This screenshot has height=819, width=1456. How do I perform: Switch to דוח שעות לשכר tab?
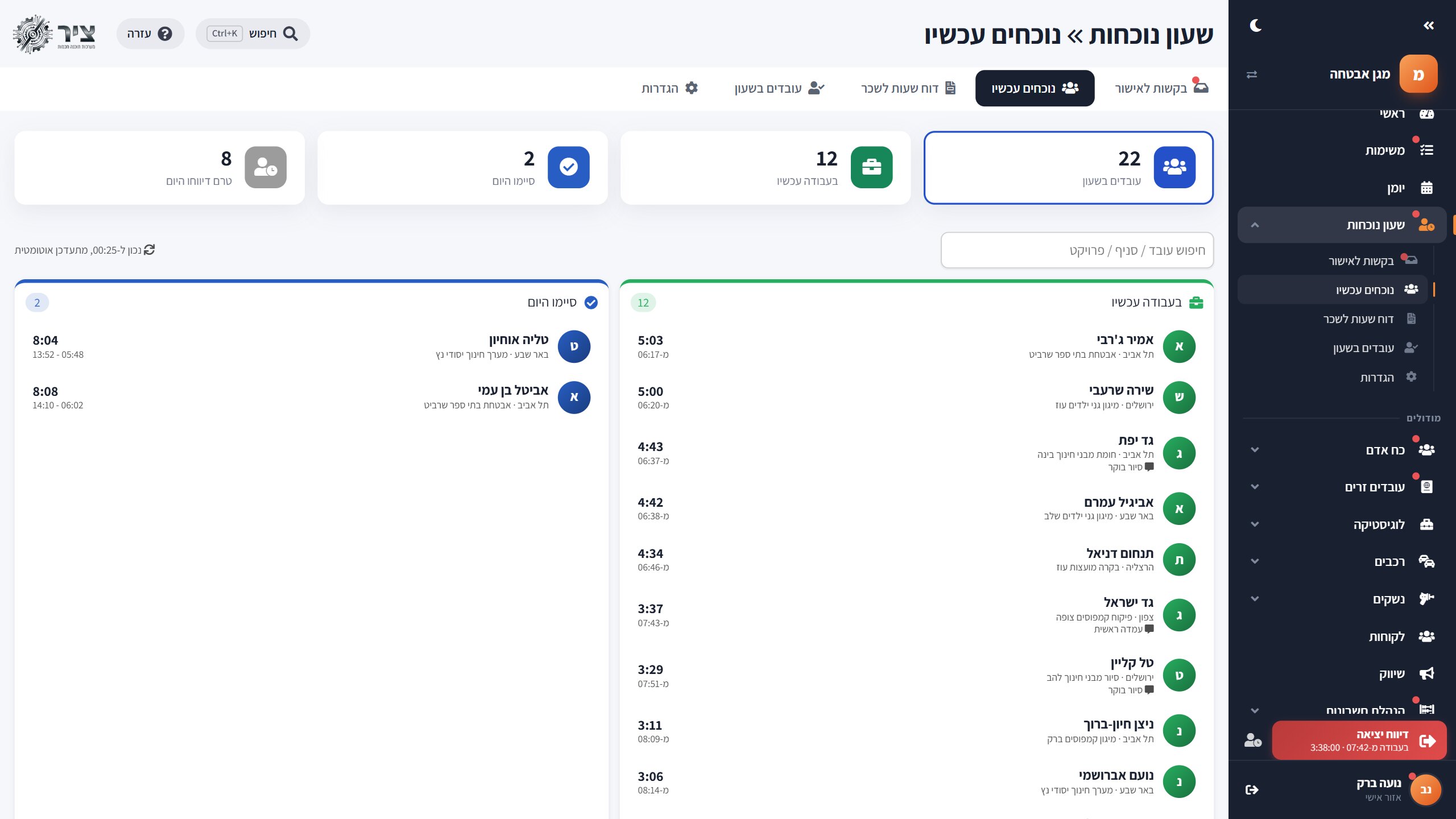[x=908, y=88]
